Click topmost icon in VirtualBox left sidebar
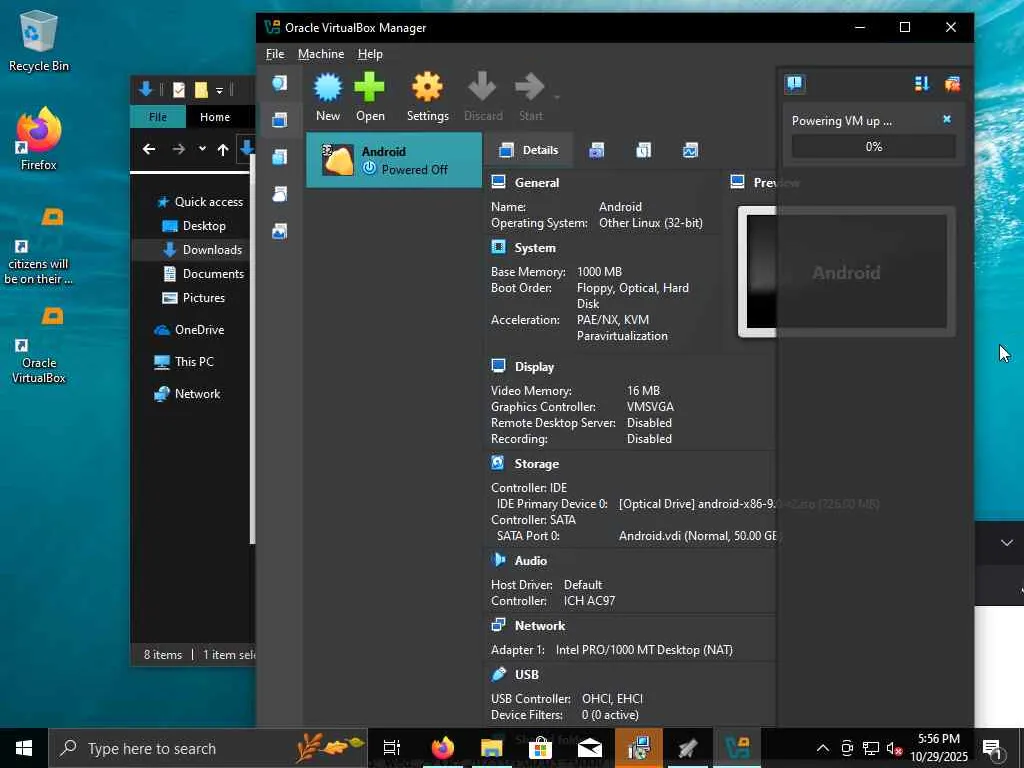The height and width of the screenshot is (768, 1024). pyautogui.click(x=280, y=83)
